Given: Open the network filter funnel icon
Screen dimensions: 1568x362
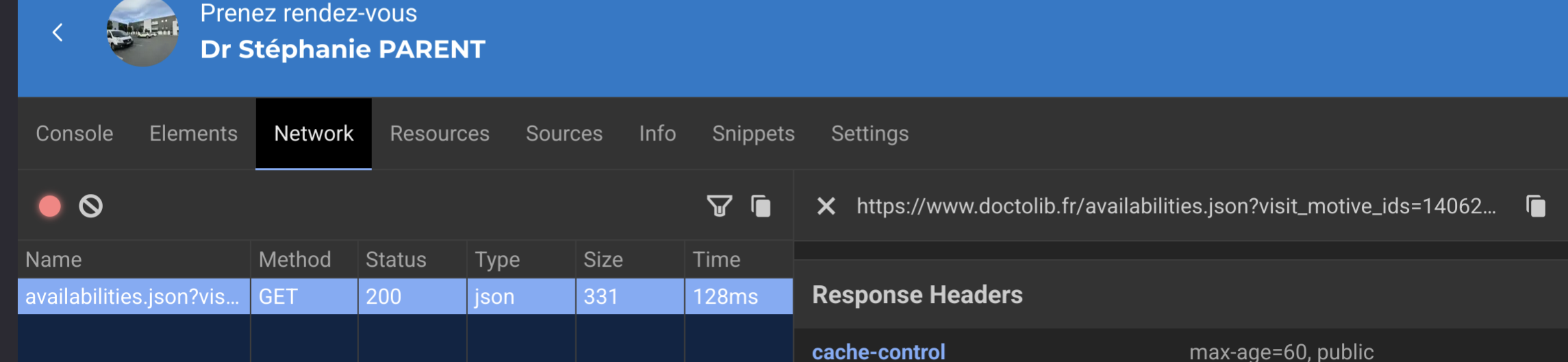Looking at the screenshot, I should pos(719,206).
